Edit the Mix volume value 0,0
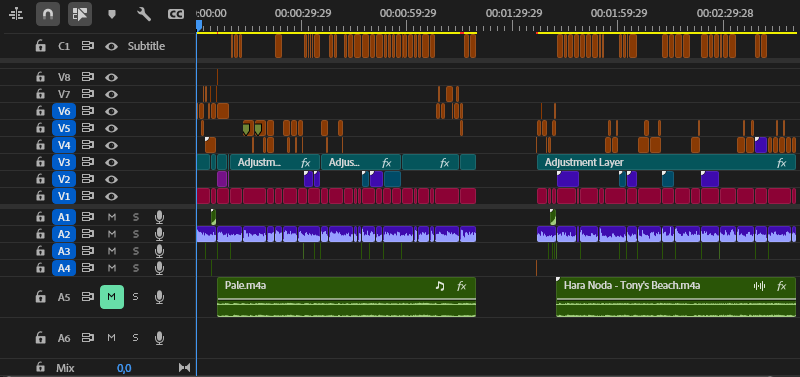This screenshot has height=377, width=800. pyautogui.click(x=124, y=368)
